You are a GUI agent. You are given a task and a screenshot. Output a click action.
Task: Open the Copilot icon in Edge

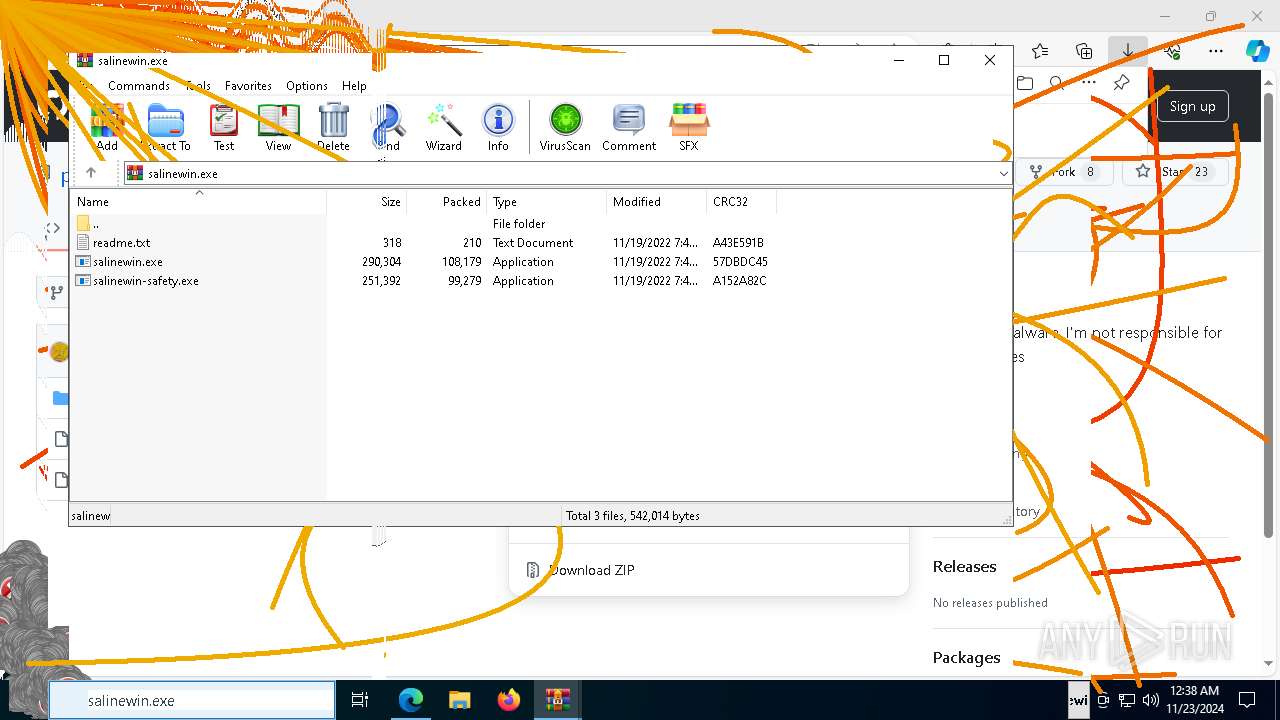(1257, 50)
